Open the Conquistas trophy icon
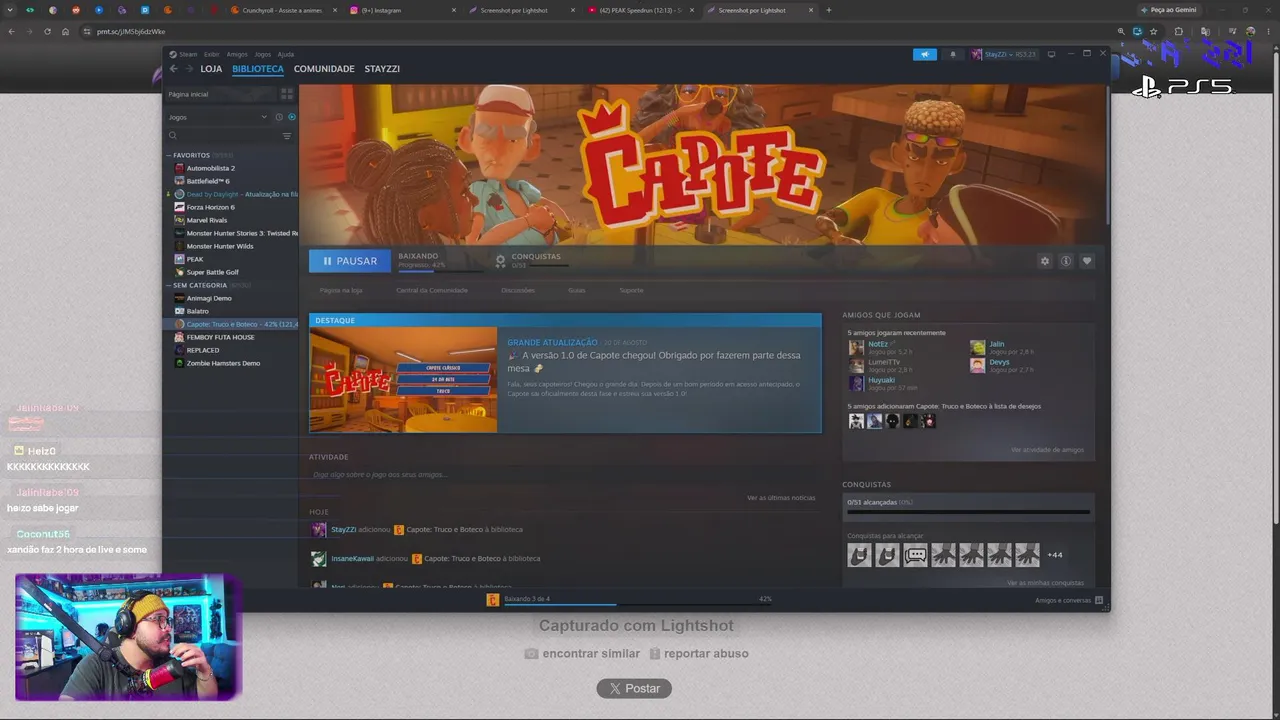 501,261
